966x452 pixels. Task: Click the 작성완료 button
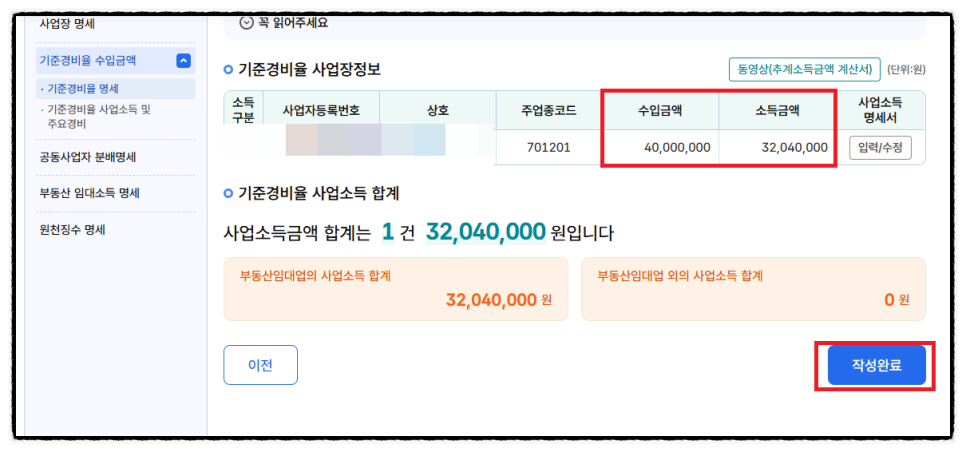876,365
